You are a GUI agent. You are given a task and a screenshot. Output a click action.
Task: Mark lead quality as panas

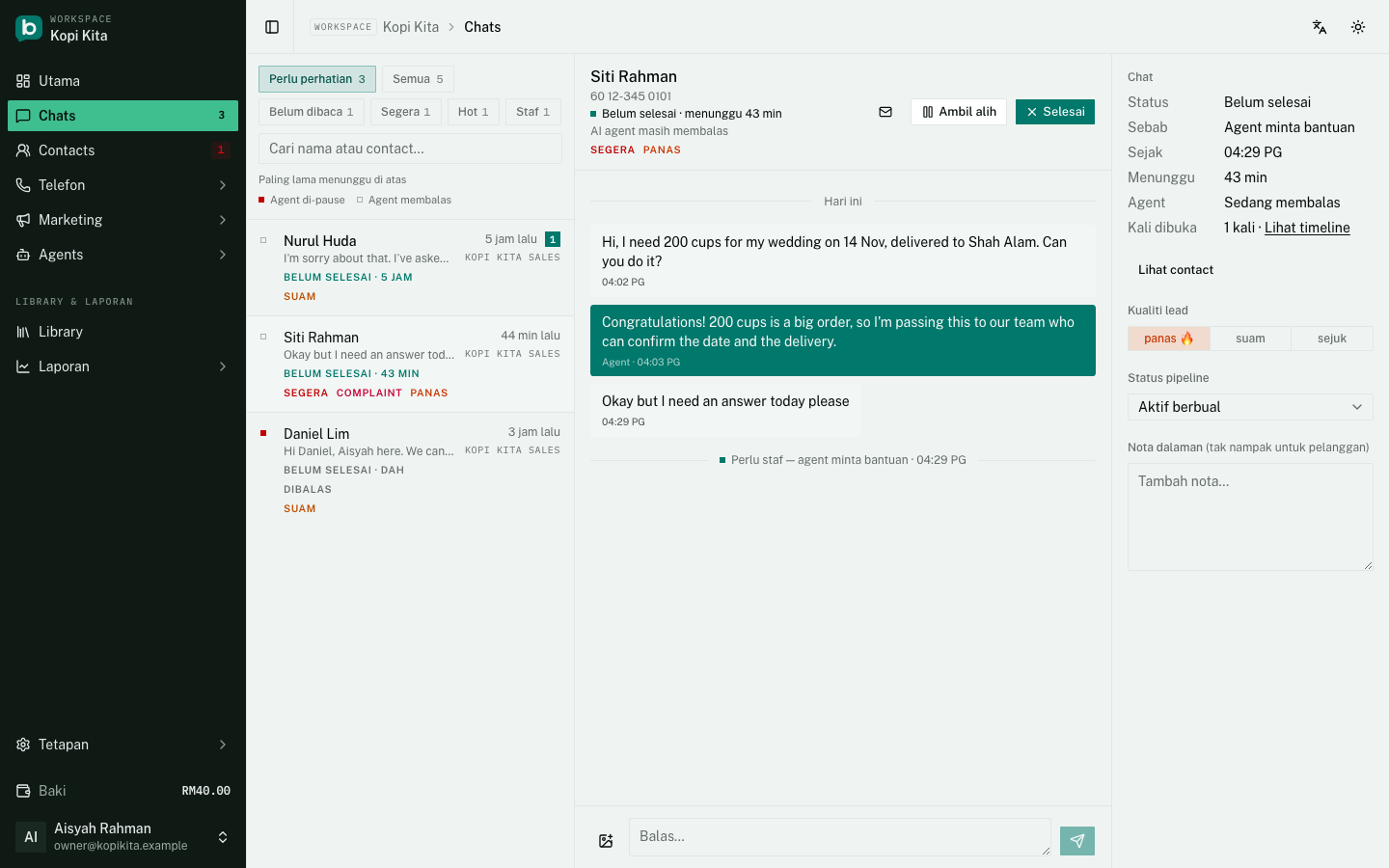coord(1169,339)
